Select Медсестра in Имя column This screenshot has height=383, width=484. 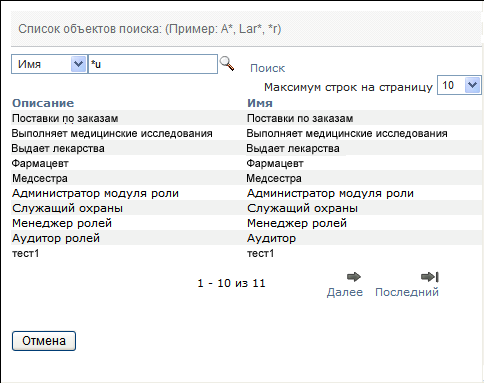(x=274, y=178)
